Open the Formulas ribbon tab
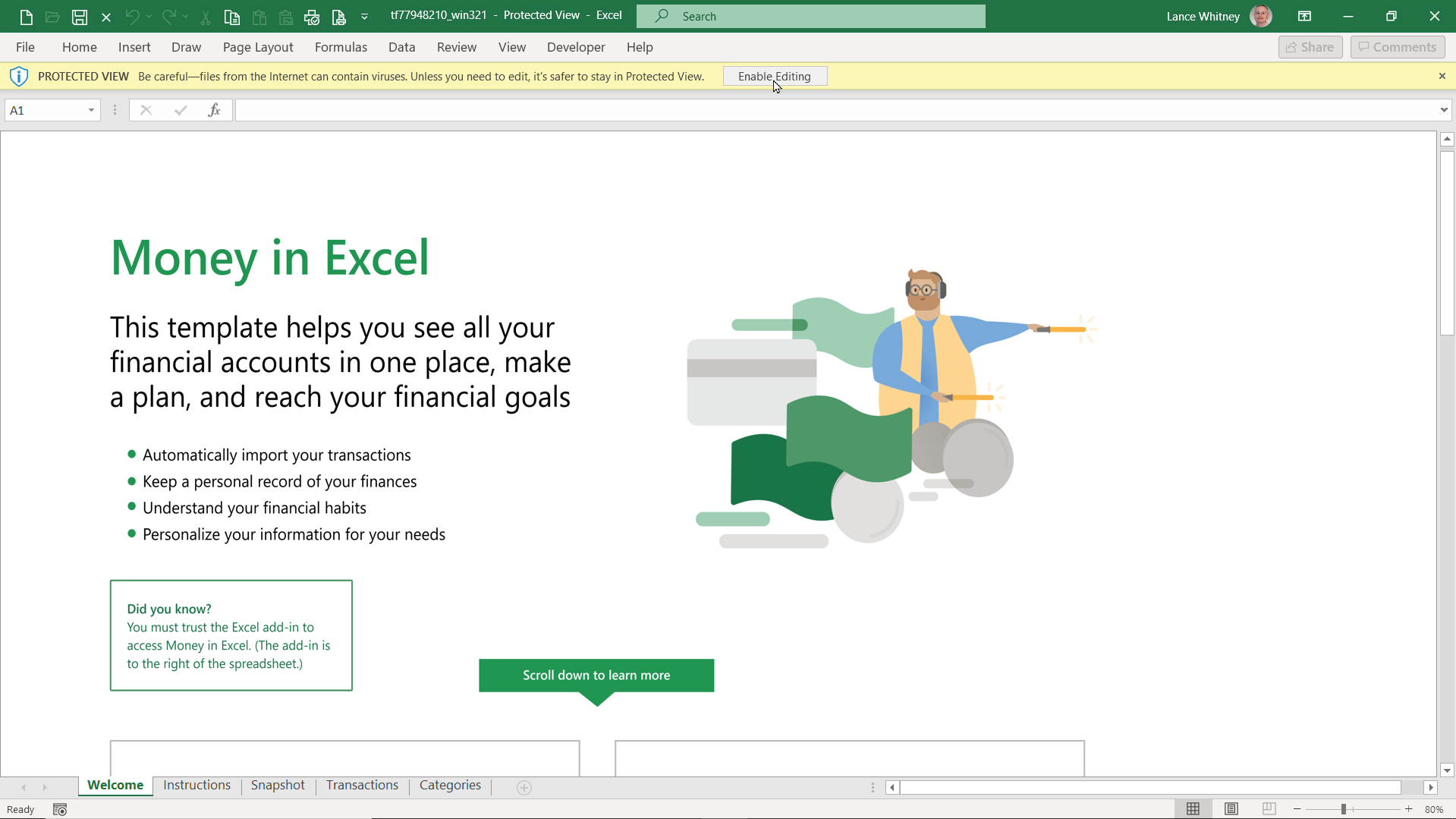 coord(341,47)
